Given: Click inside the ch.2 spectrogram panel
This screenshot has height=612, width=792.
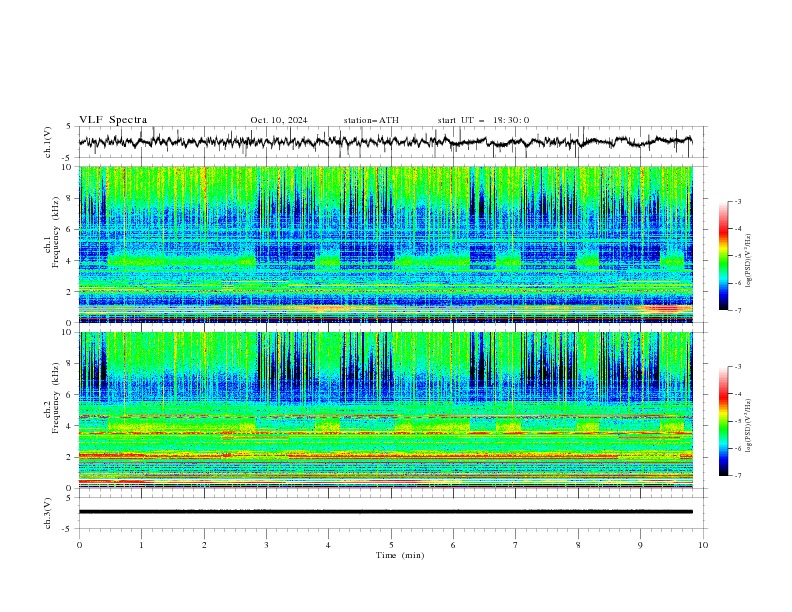Looking at the screenshot, I should 386,410.
